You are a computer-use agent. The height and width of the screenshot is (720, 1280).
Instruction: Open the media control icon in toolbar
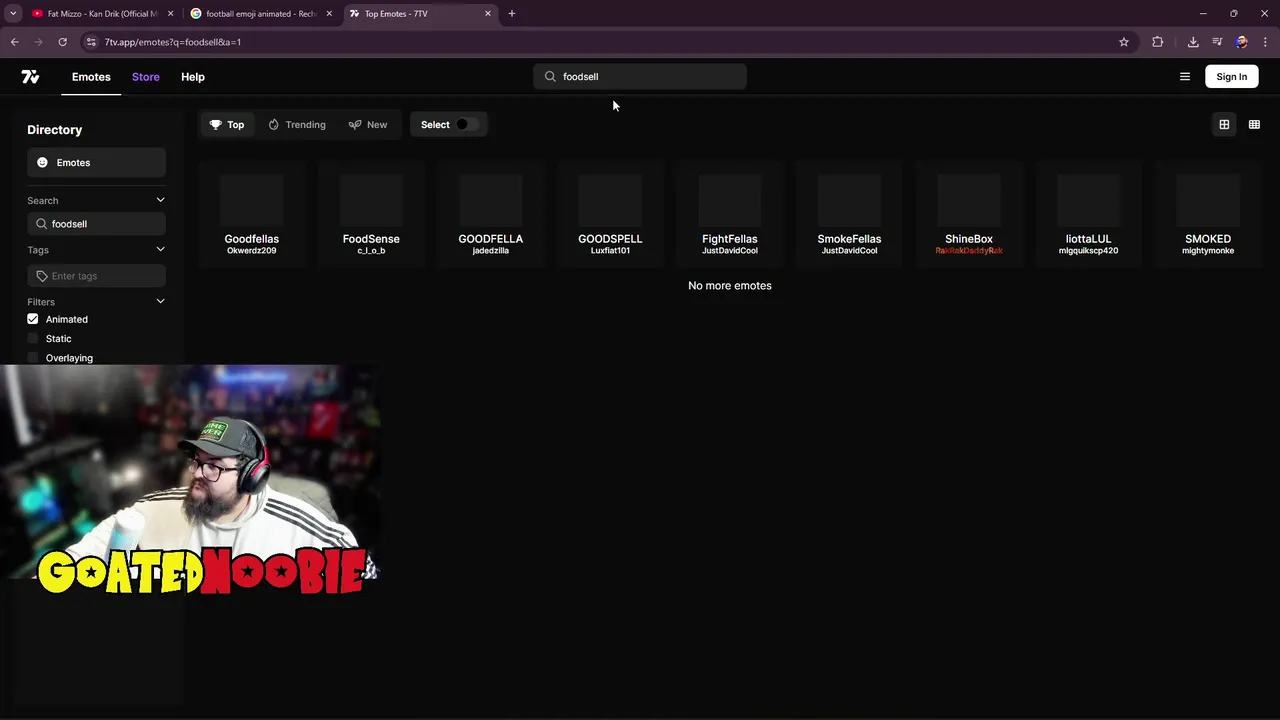pyautogui.click(x=1217, y=42)
